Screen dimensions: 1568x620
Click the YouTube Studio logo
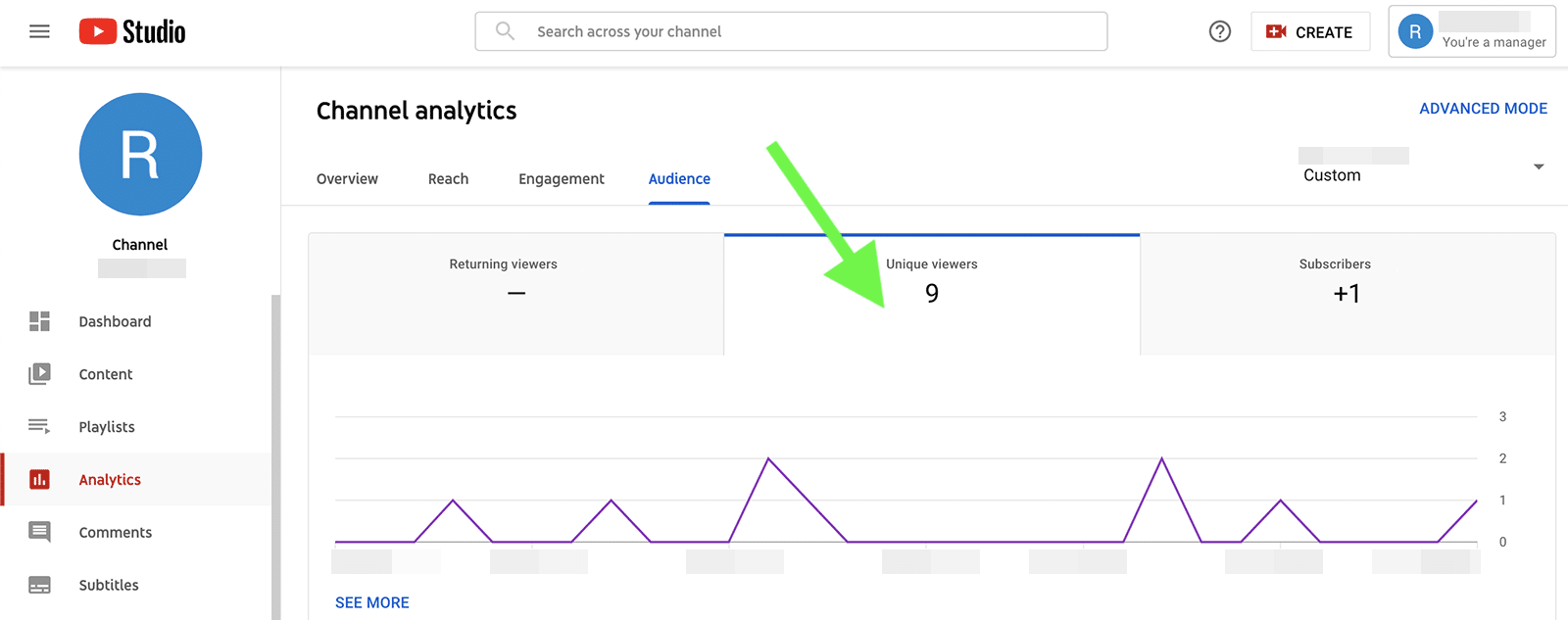(132, 31)
